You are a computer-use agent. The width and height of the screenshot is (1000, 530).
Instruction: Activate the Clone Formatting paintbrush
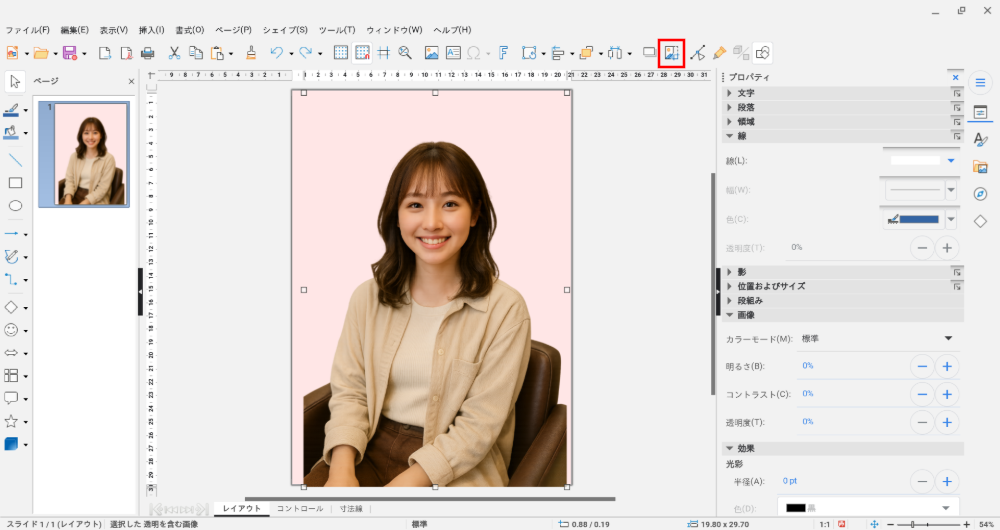pyautogui.click(x=251, y=53)
